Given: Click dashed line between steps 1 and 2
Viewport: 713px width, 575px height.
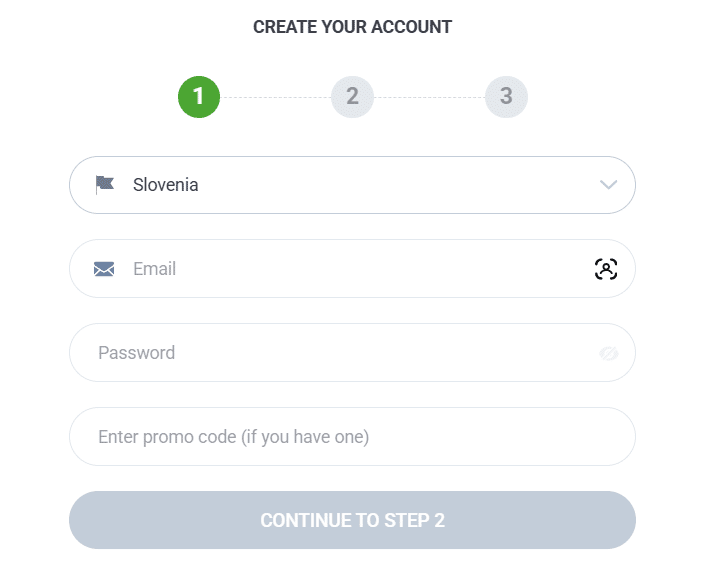Looking at the screenshot, I should [x=276, y=97].
